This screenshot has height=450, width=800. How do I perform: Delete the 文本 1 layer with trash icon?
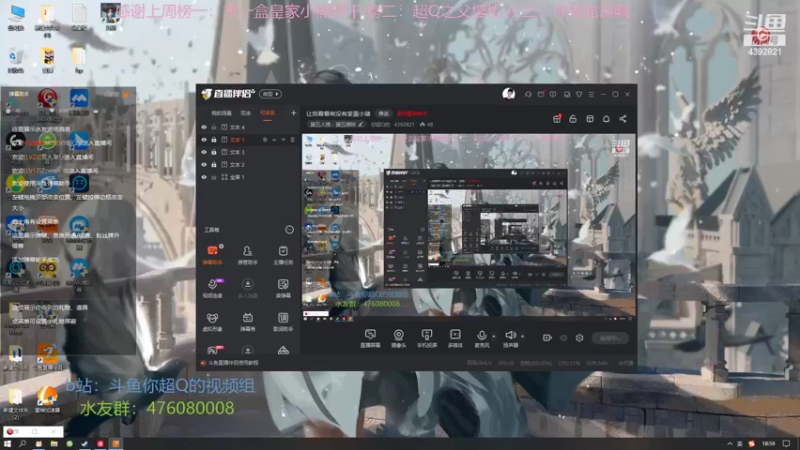(x=292, y=140)
